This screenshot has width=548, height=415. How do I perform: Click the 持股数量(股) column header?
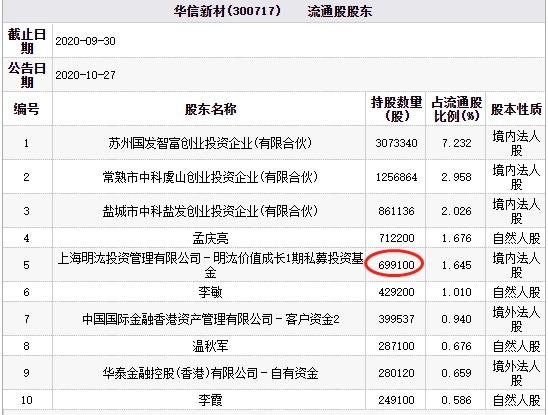tap(396, 109)
